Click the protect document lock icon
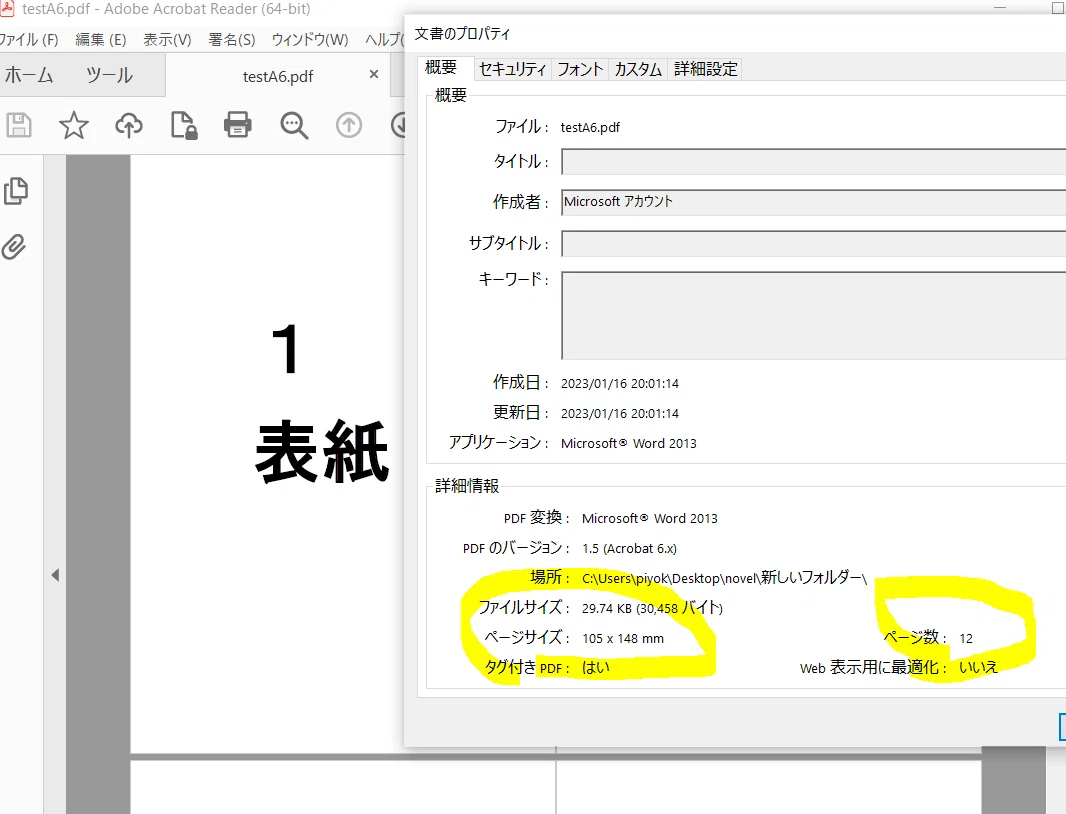The image size is (1066, 814). 184,125
